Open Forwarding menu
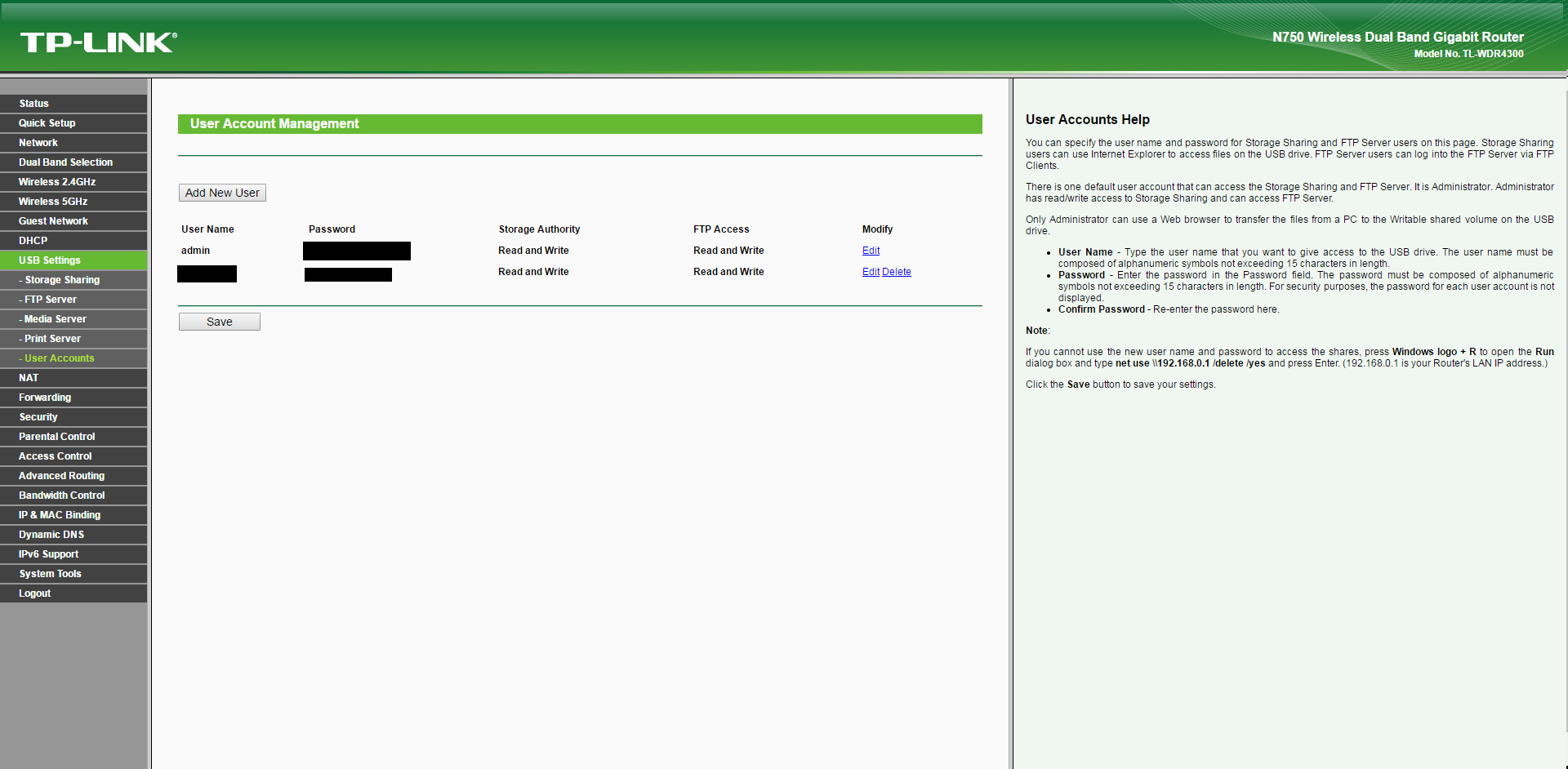Viewport: 1568px width, 769px height. [x=73, y=398]
